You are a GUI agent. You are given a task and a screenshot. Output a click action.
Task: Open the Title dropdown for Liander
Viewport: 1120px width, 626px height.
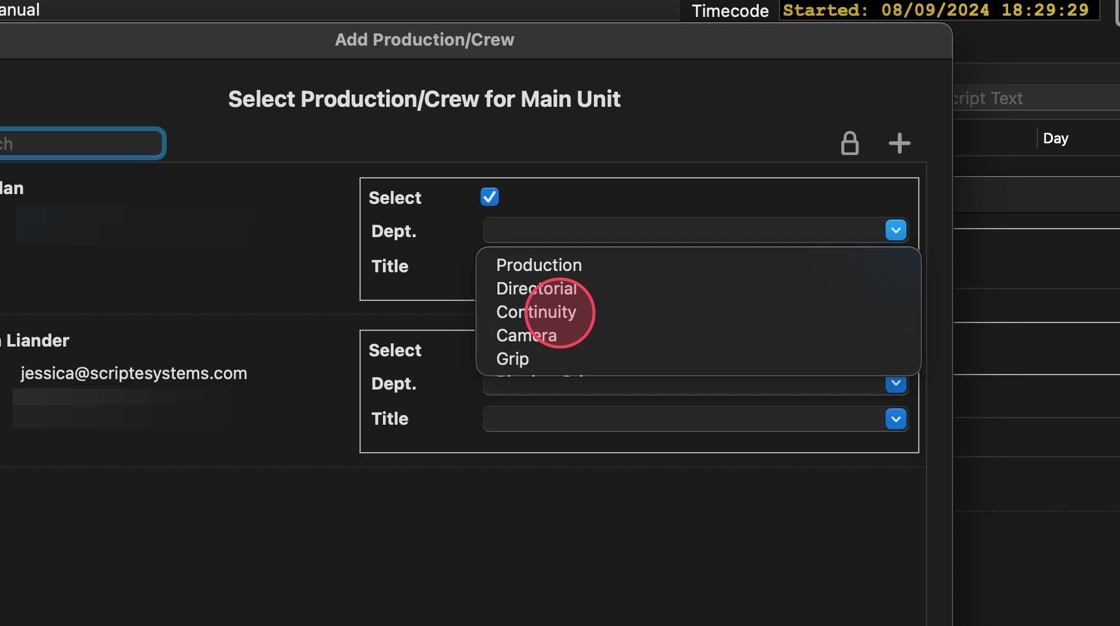(x=895, y=419)
